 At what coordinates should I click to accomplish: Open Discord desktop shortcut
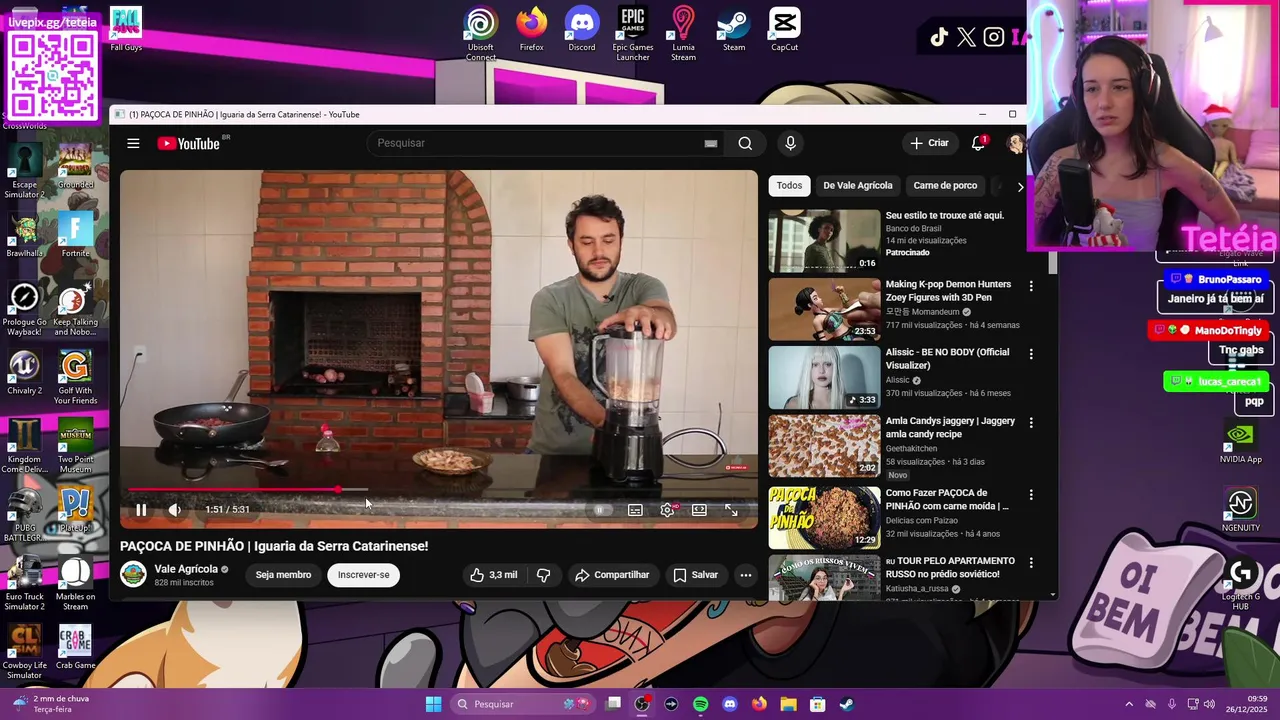582,29
